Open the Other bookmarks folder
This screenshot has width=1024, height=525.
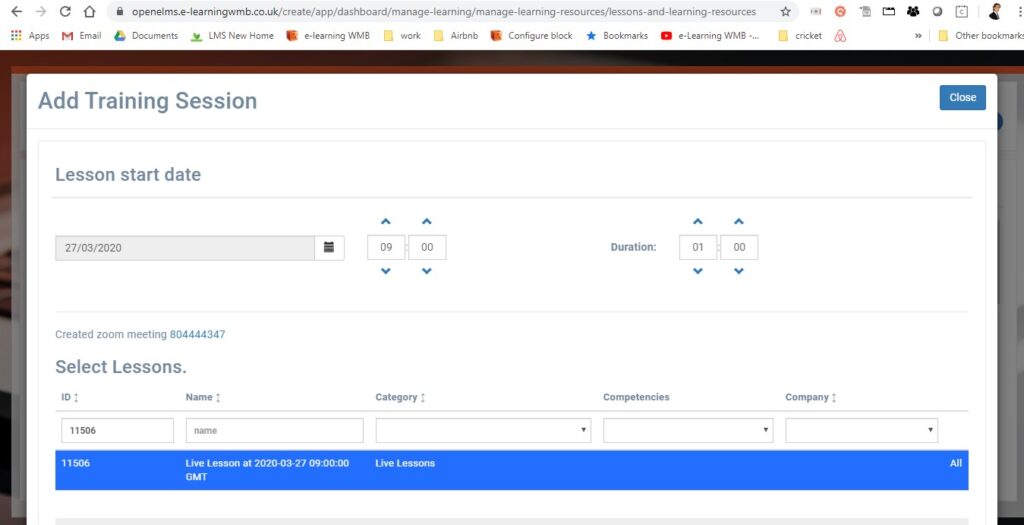tap(980, 36)
